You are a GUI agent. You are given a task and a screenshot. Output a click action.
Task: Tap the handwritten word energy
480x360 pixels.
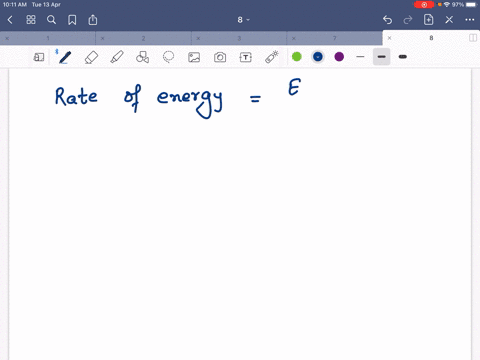(190, 104)
